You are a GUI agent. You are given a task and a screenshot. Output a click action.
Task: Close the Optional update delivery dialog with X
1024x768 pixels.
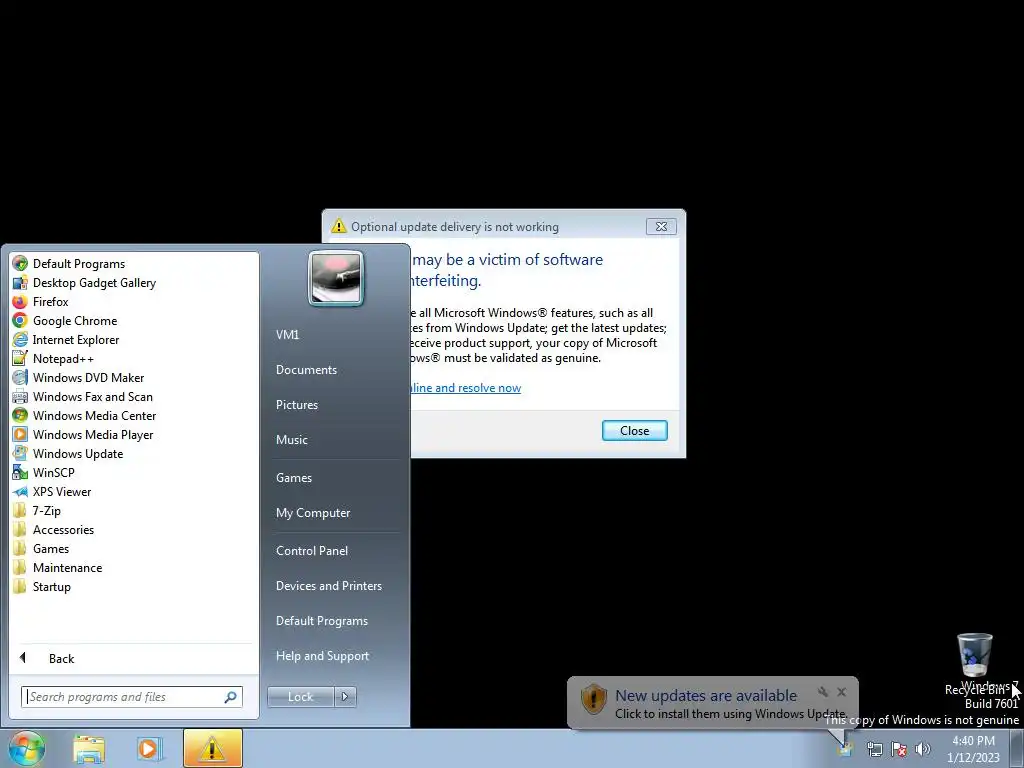[x=662, y=227]
